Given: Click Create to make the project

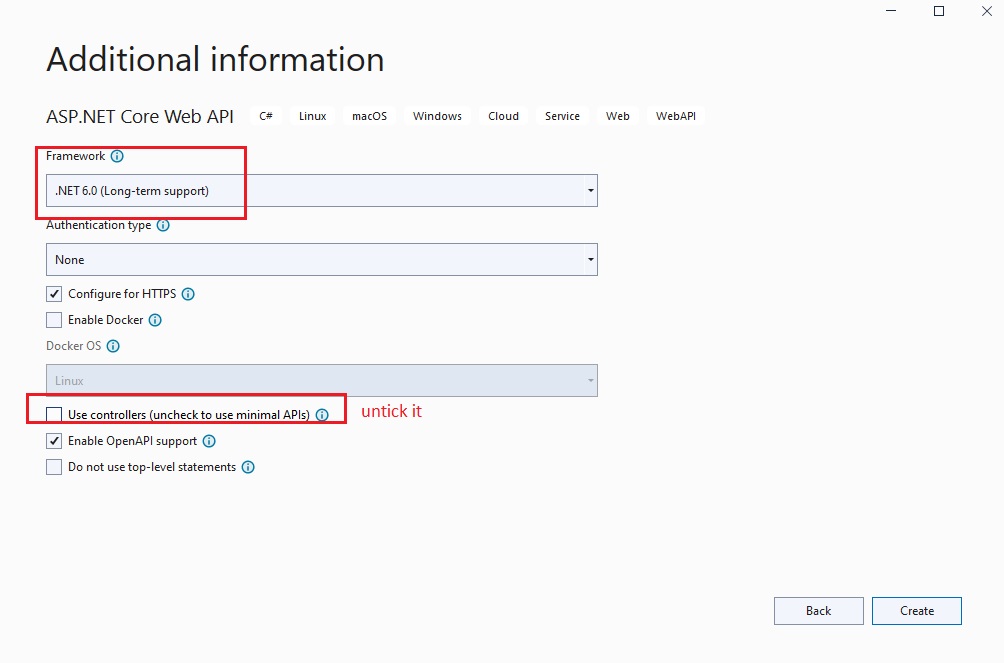Looking at the screenshot, I should point(917,611).
